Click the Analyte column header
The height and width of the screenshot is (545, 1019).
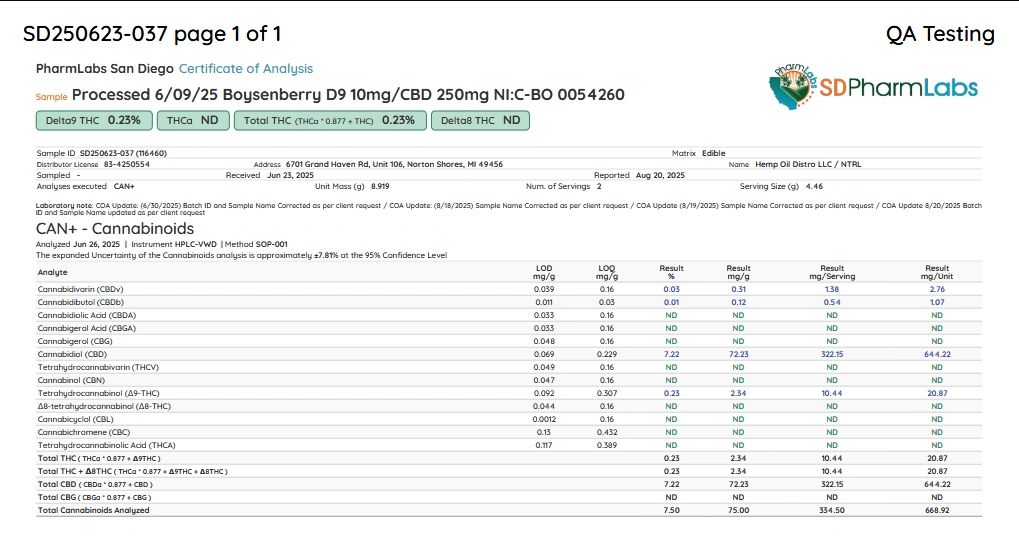pos(53,272)
